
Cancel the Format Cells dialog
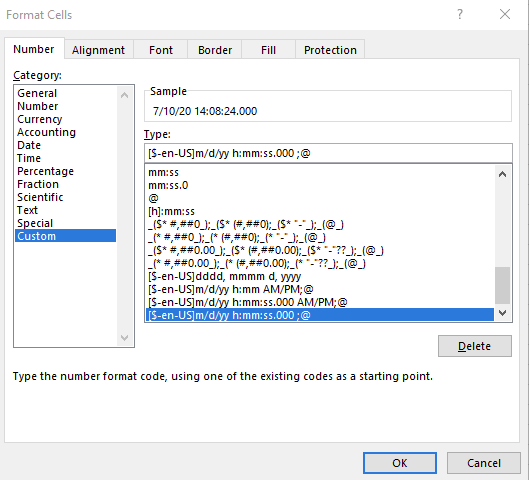pyautogui.click(x=484, y=463)
